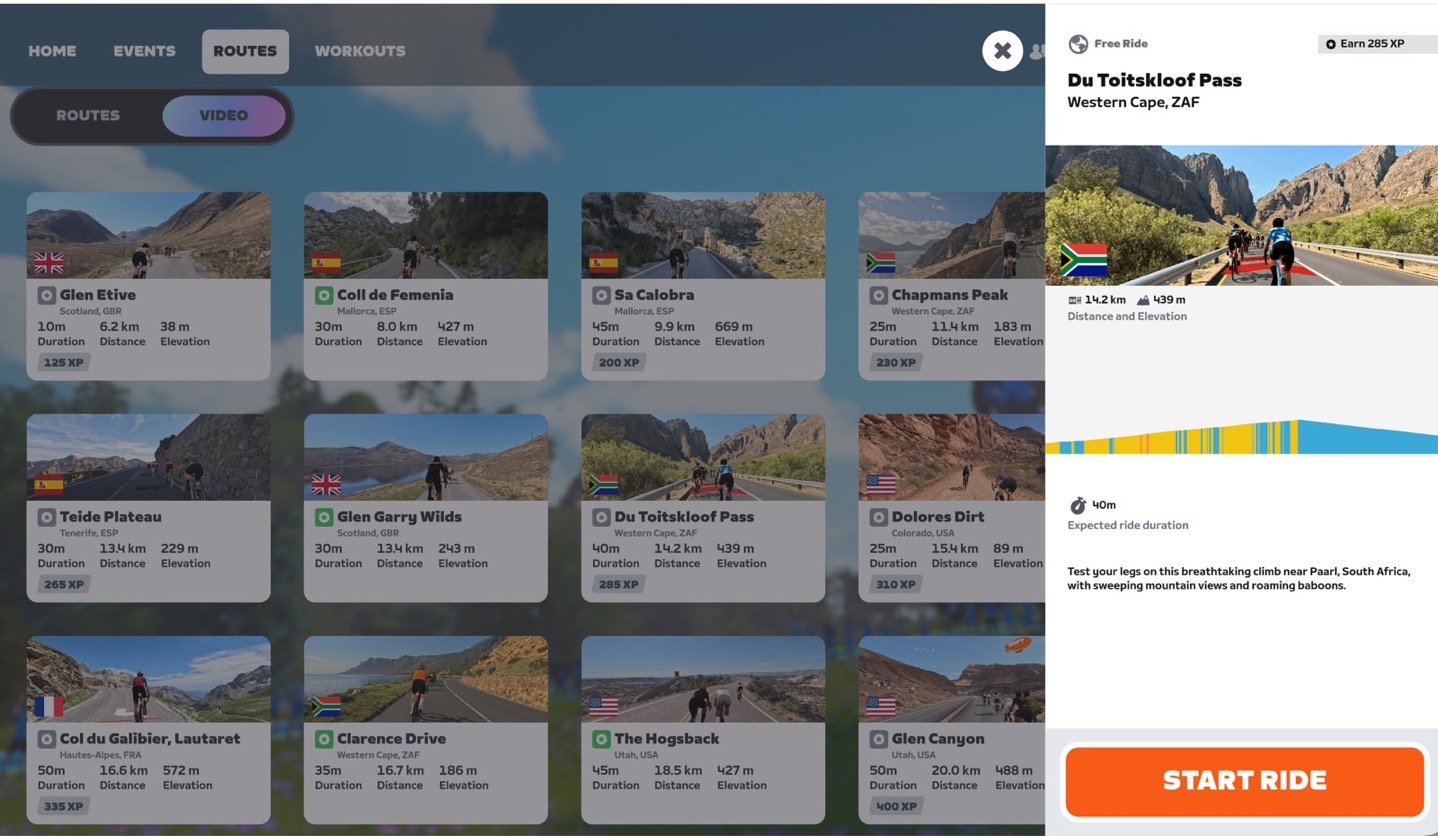Screen dimensions: 1438x836
Task: Pick The Hogsback route thumbnail
Action: point(703,679)
